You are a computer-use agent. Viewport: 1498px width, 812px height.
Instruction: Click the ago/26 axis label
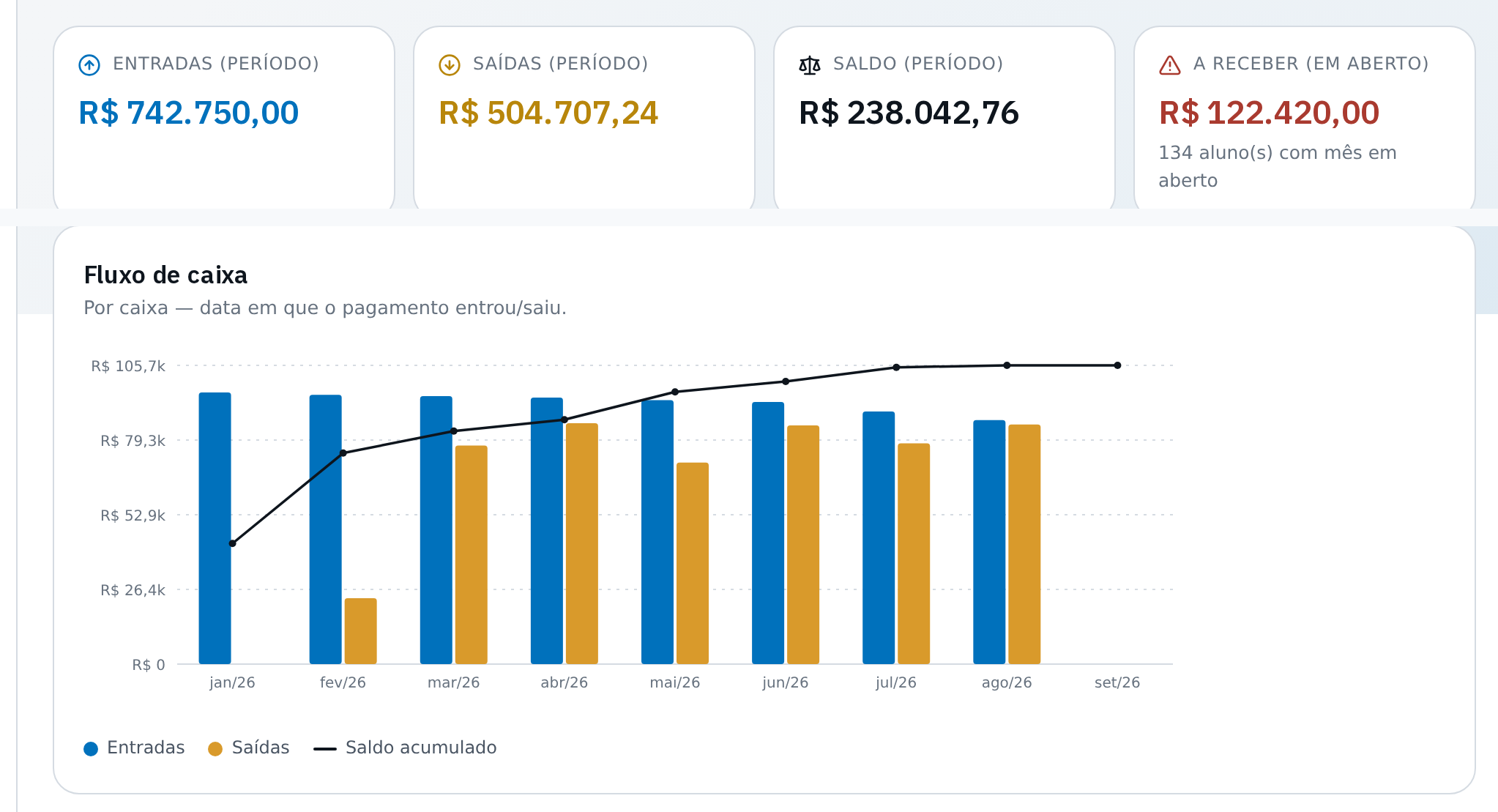pyautogui.click(x=1007, y=682)
